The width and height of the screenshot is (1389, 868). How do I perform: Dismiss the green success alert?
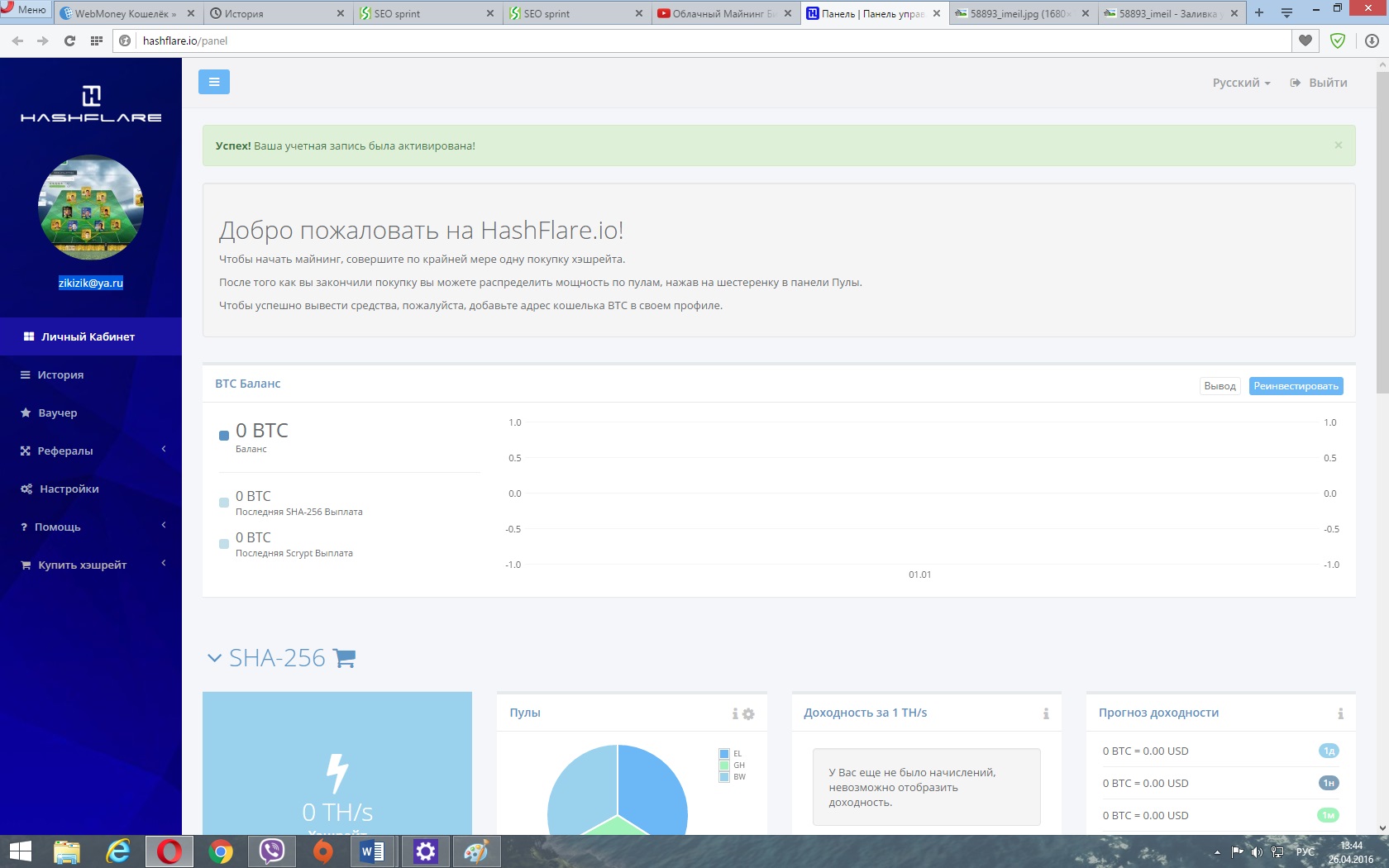[x=1338, y=145]
